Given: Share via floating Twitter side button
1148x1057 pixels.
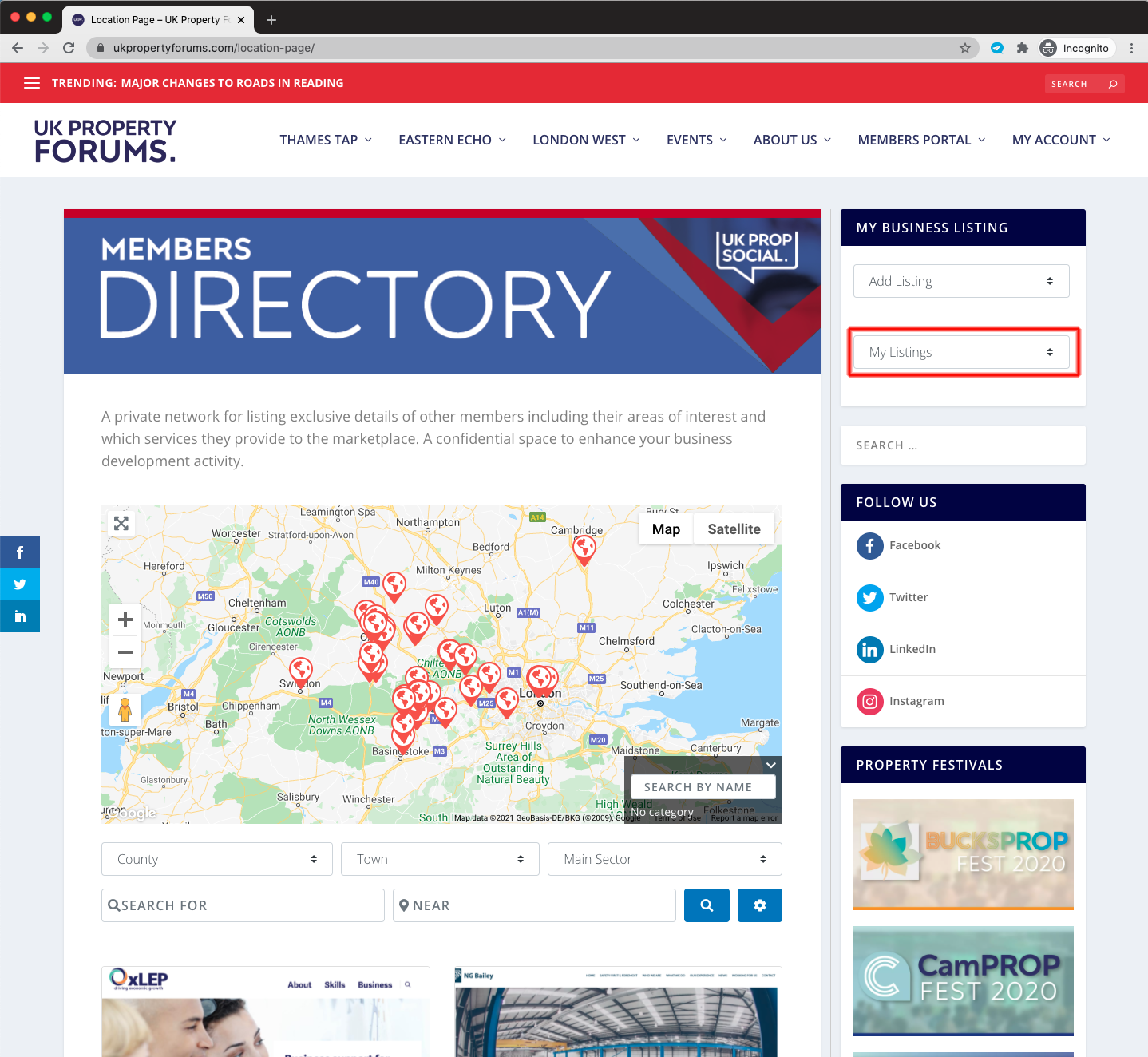Looking at the screenshot, I should (20, 584).
